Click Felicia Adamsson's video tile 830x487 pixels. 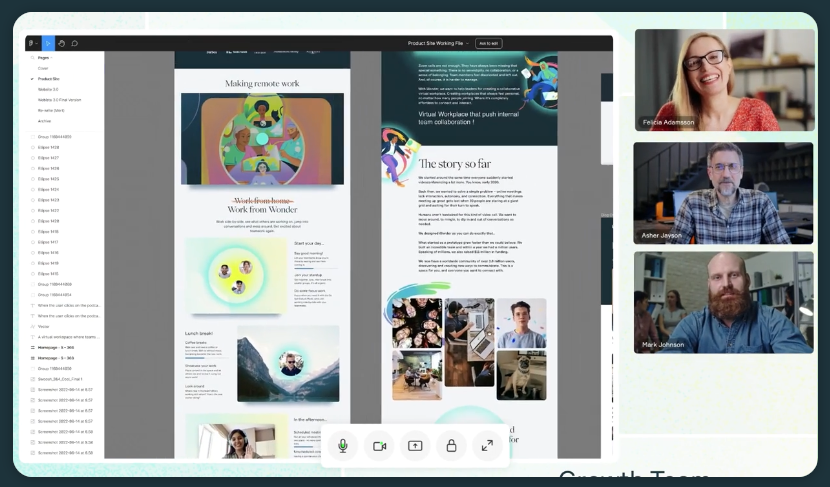723,80
